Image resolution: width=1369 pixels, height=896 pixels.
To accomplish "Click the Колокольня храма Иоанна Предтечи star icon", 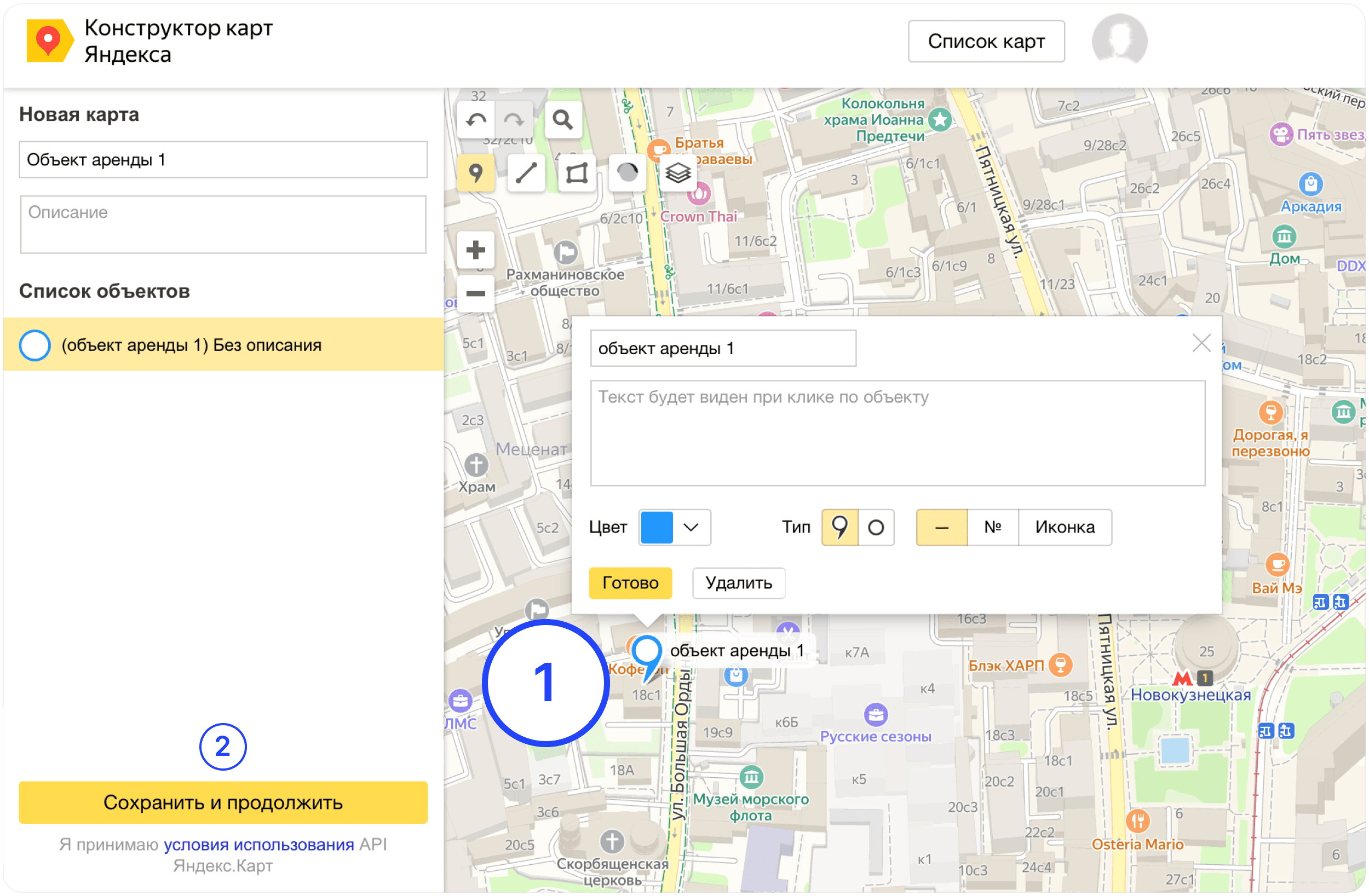I will click(940, 120).
